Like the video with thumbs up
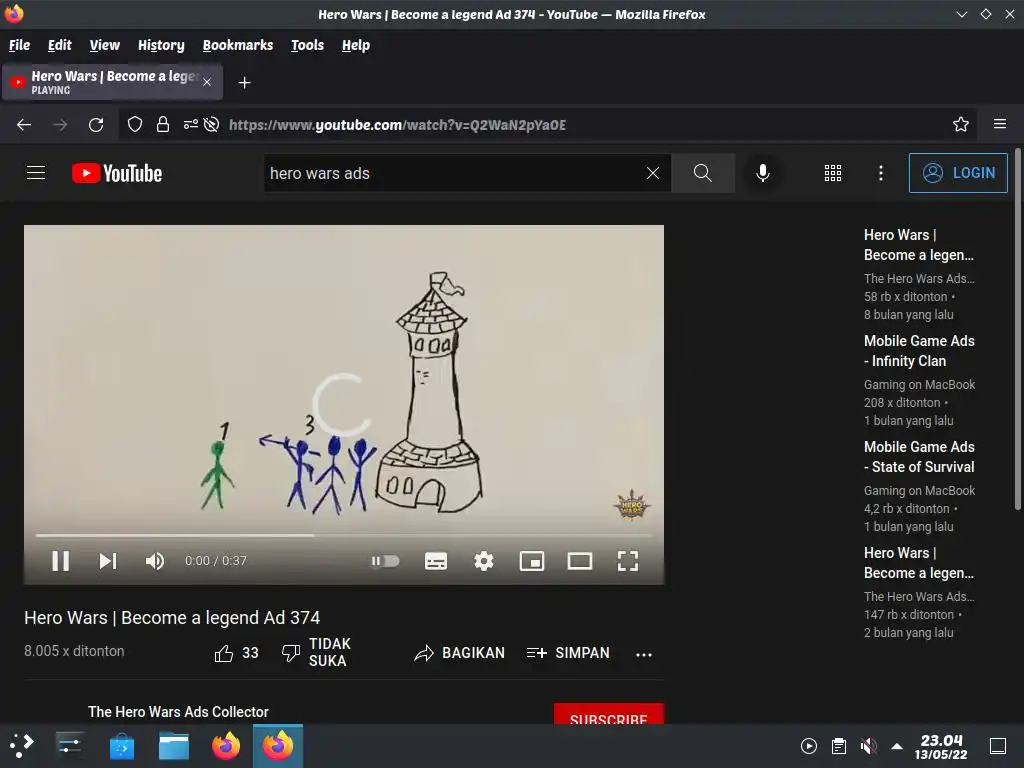The image size is (1024, 768). pyautogui.click(x=236, y=653)
